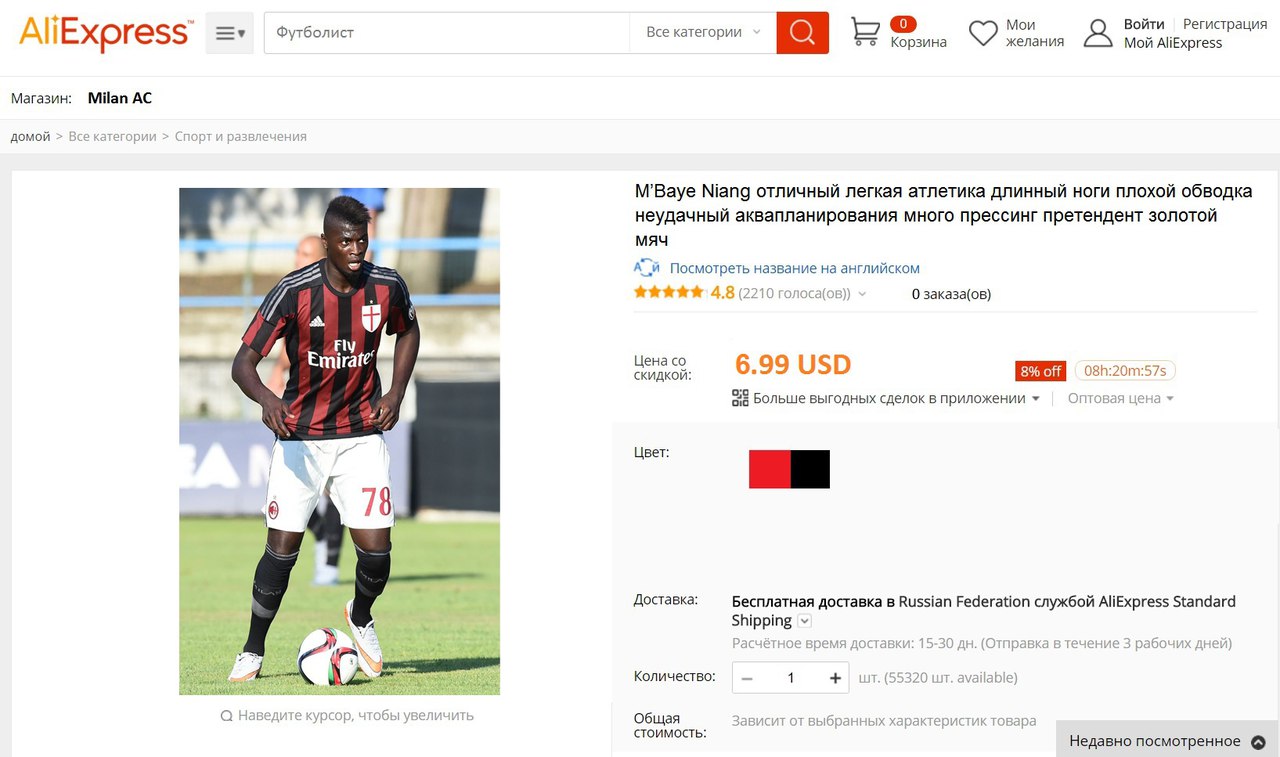Viewport: 1280px width, 757px height.
Task: Expand the shipping options chevron
Action: tap(804, 621)
